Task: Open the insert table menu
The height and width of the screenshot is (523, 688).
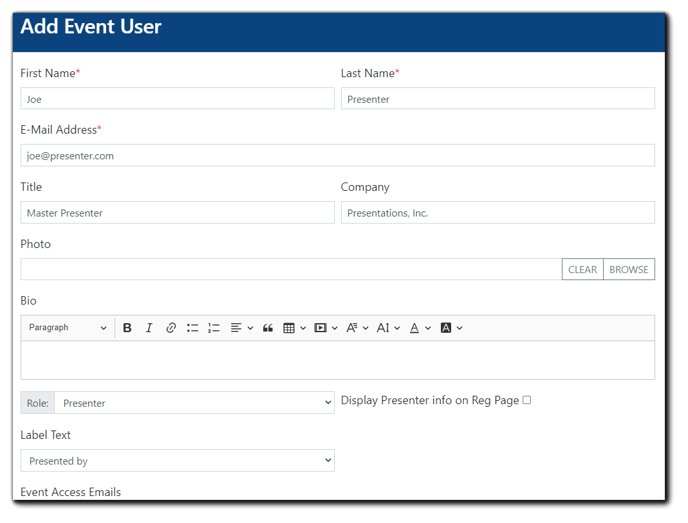Action: [294, 328]
